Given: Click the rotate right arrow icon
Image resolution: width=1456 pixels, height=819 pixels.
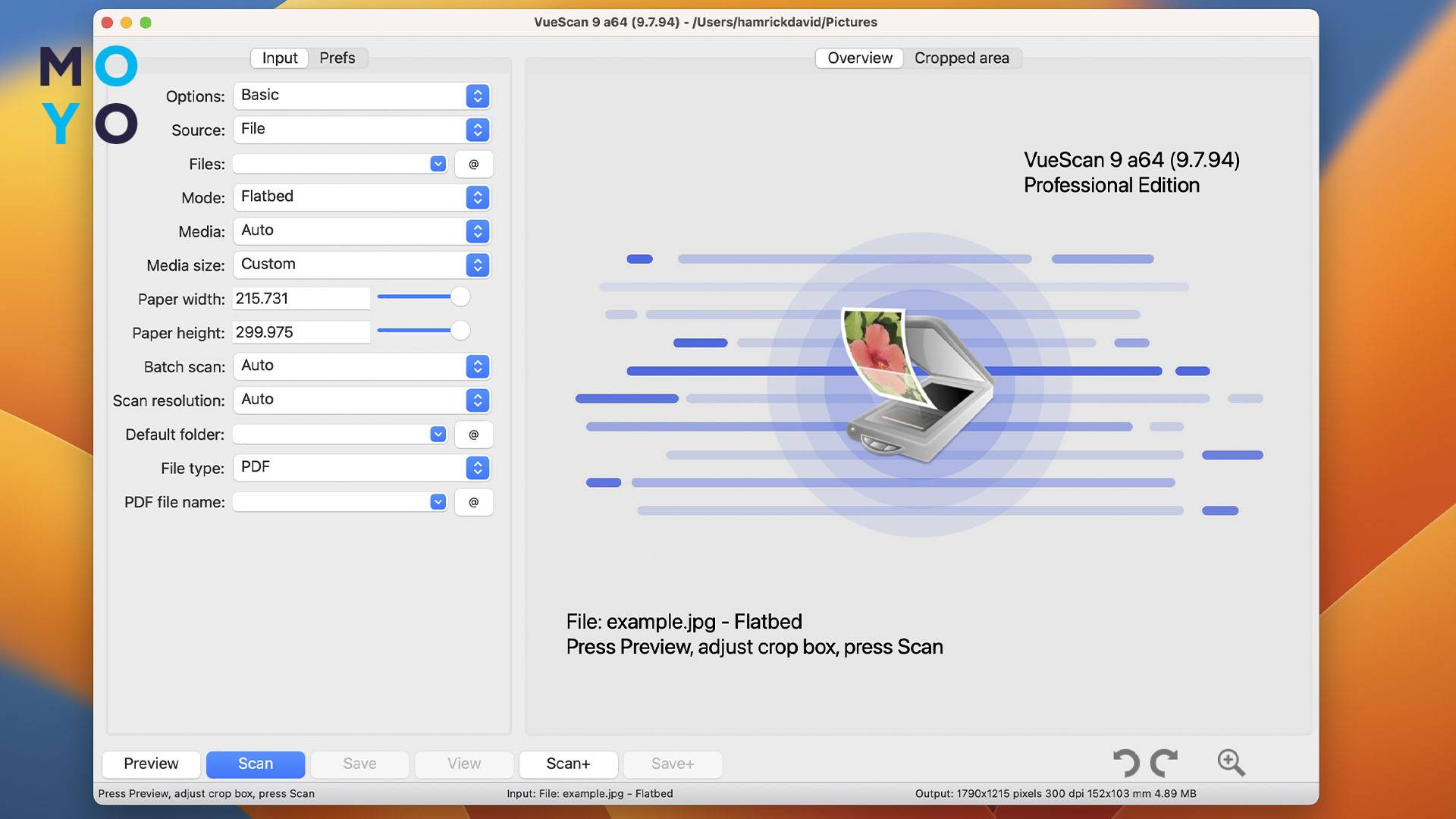Looking at the screenshot, I should [x=1164, y=763].
